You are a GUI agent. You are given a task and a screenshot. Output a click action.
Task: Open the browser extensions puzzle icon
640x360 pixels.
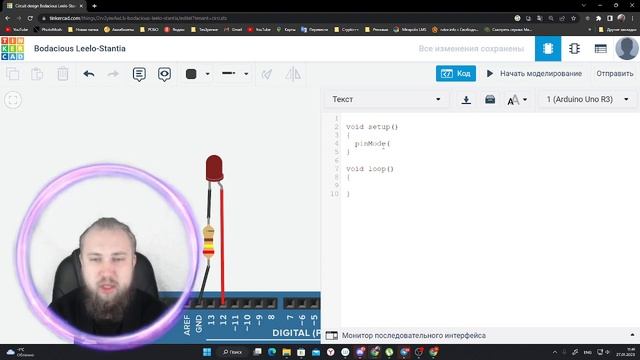coord(598,18)
